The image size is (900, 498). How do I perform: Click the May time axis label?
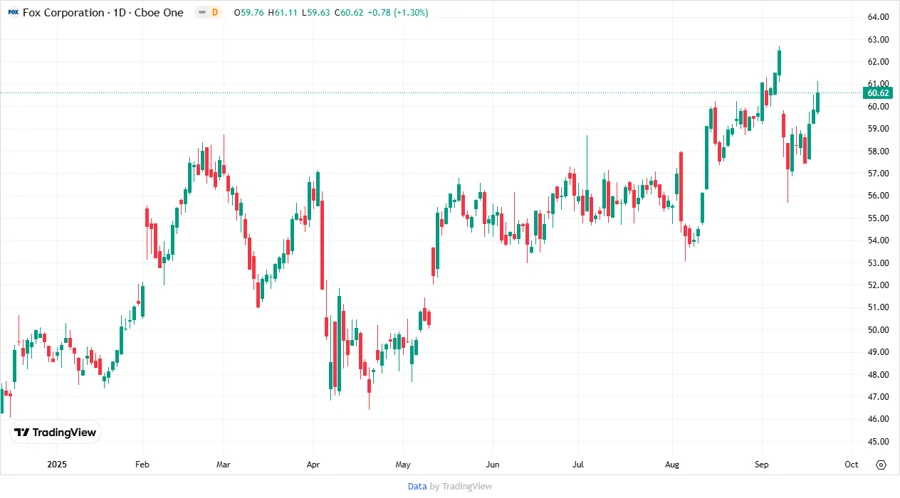point(403,464)
